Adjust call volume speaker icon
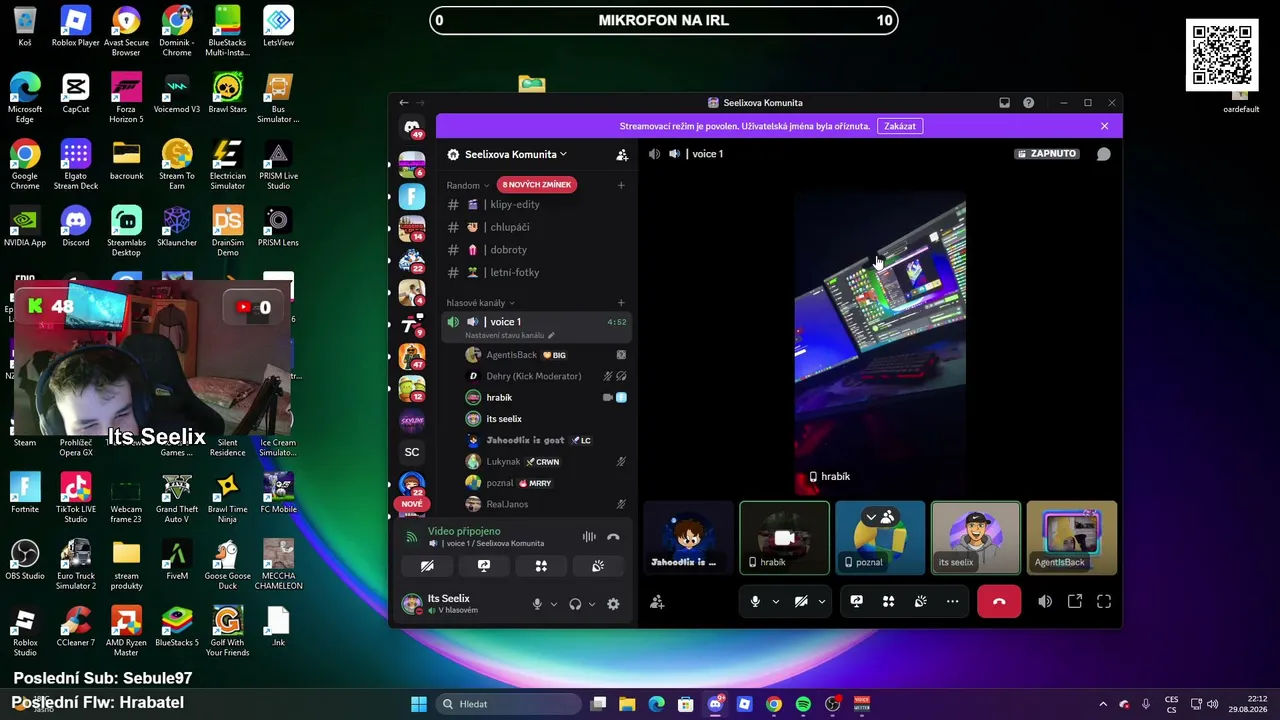 (1045, 601)
